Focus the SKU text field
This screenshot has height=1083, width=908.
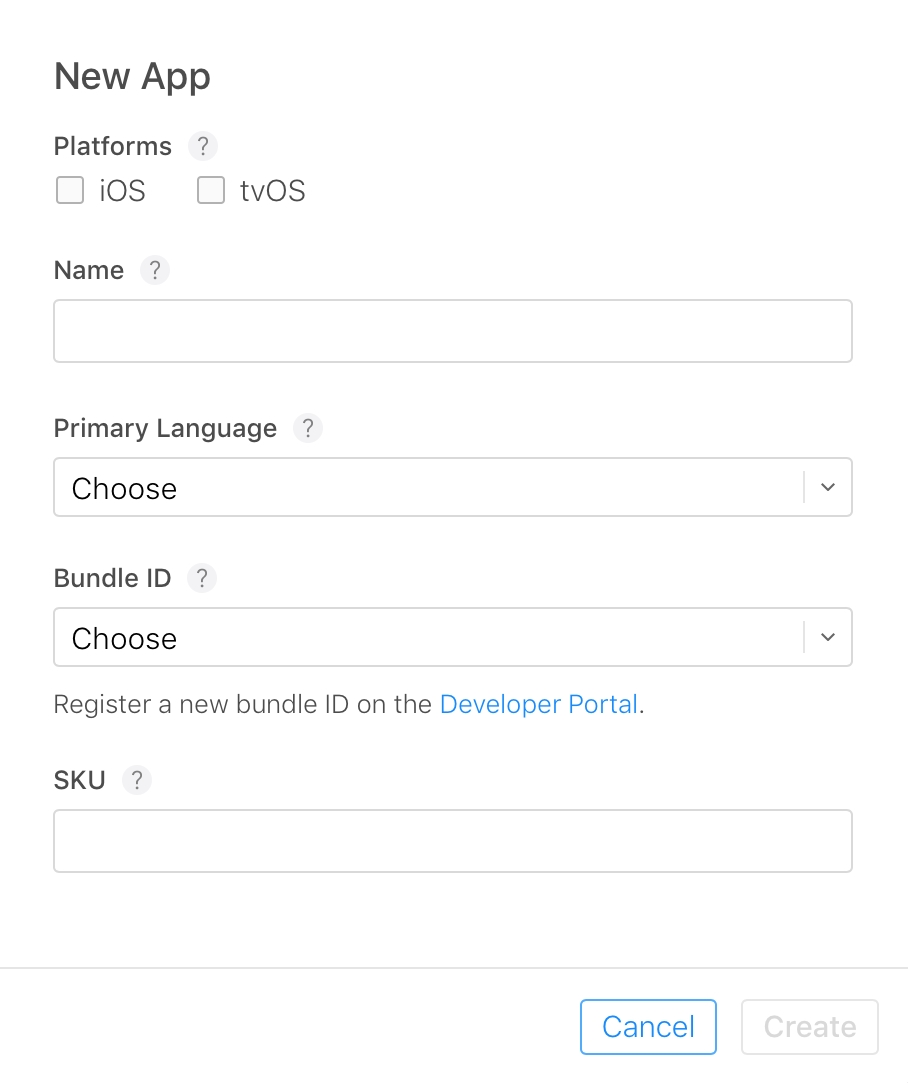point(453,841)
